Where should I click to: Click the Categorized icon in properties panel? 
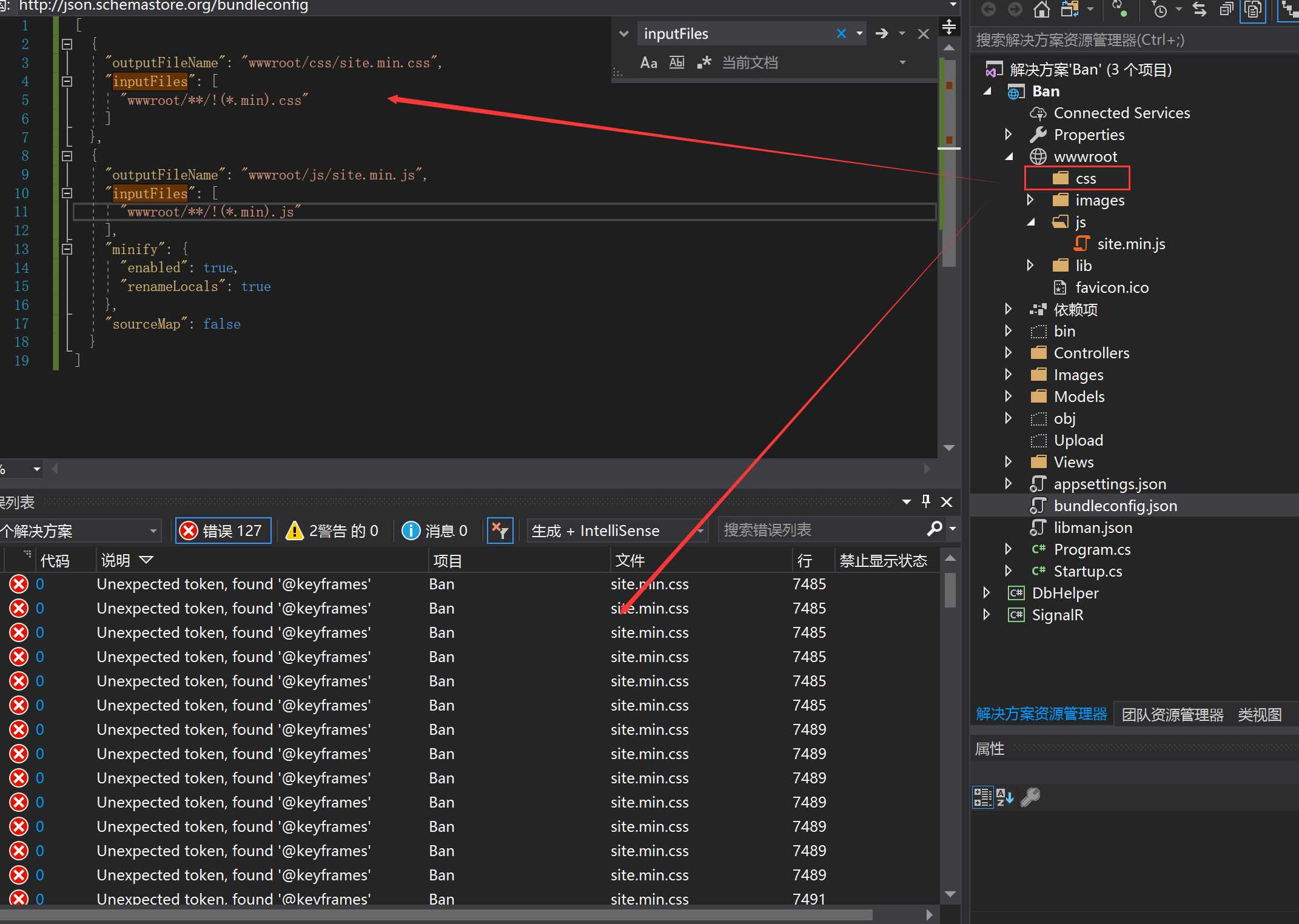982,797
